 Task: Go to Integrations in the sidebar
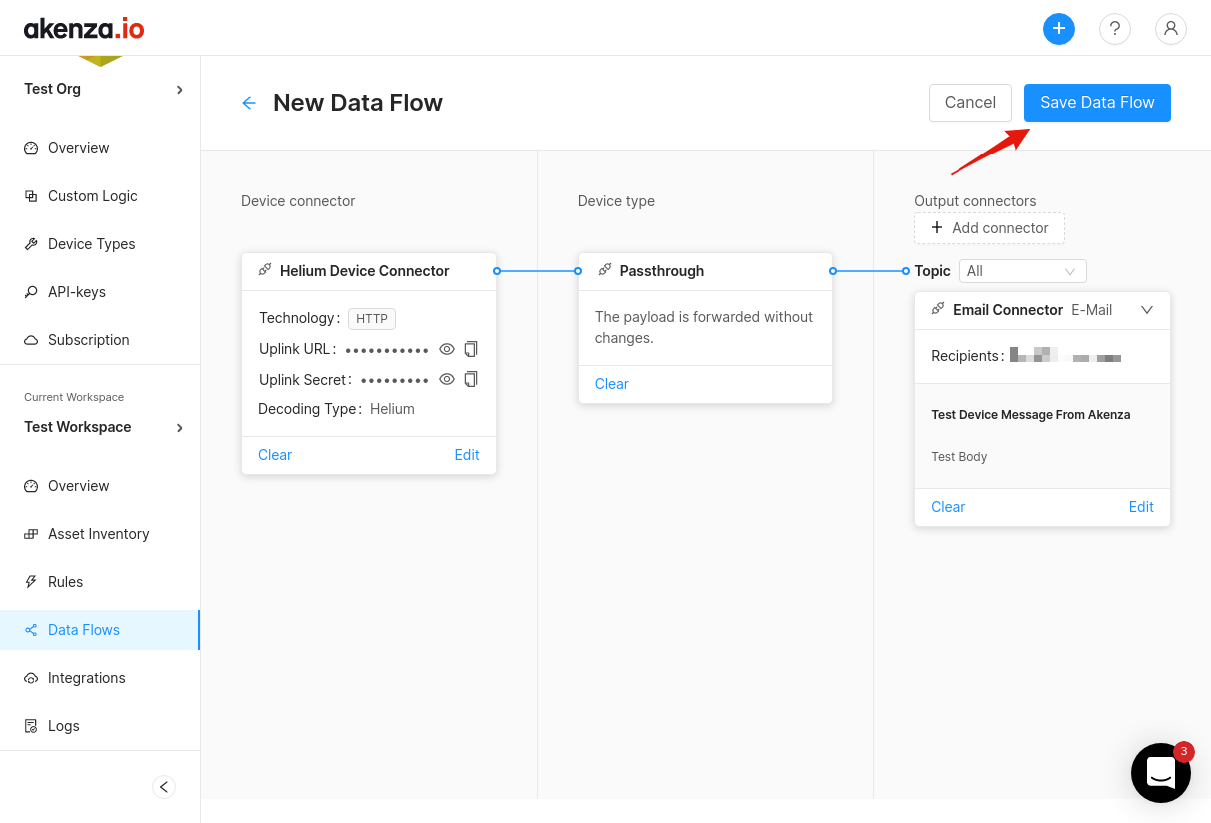point(86,678)
